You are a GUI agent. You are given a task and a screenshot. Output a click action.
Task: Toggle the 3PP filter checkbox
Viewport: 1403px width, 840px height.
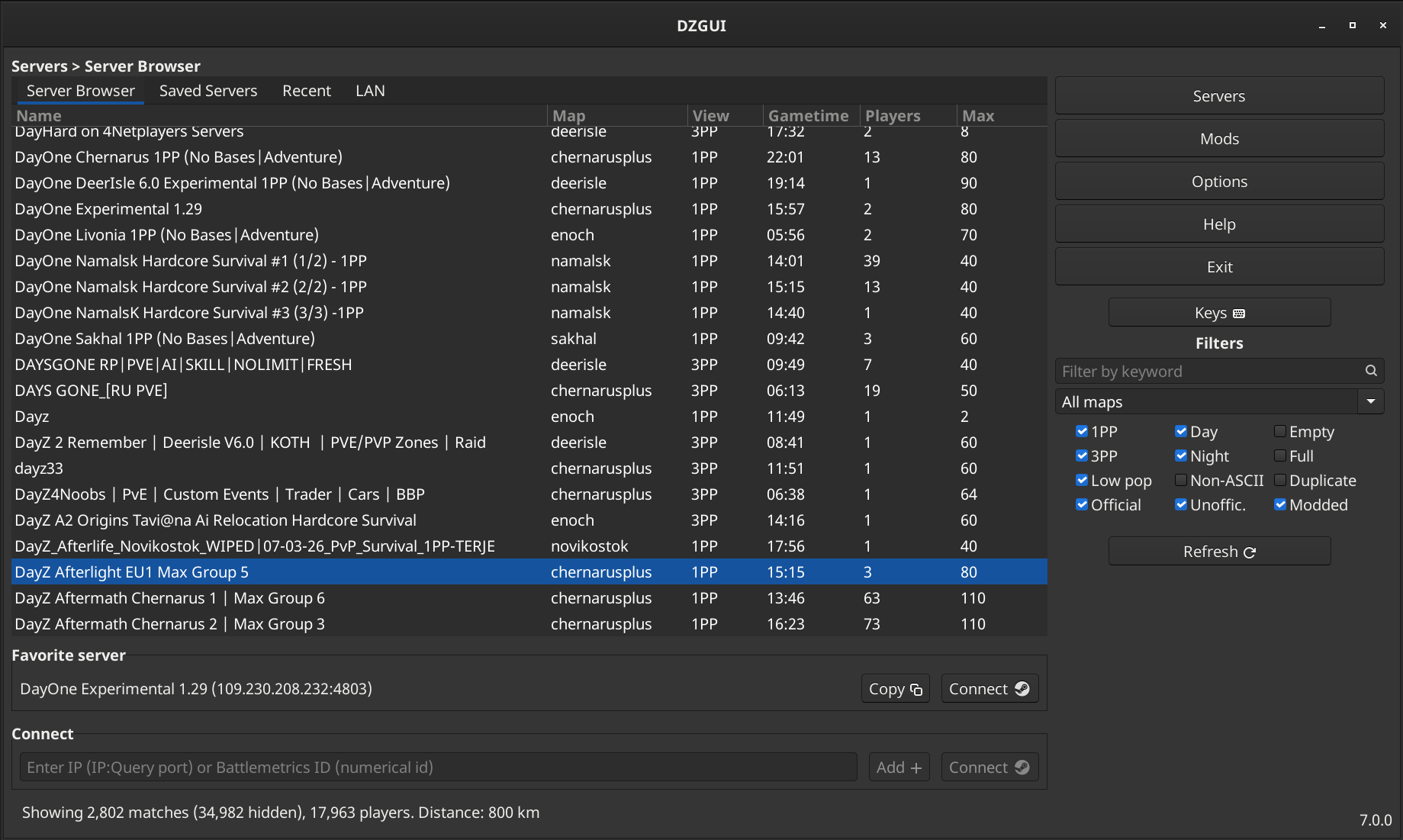1082,456
